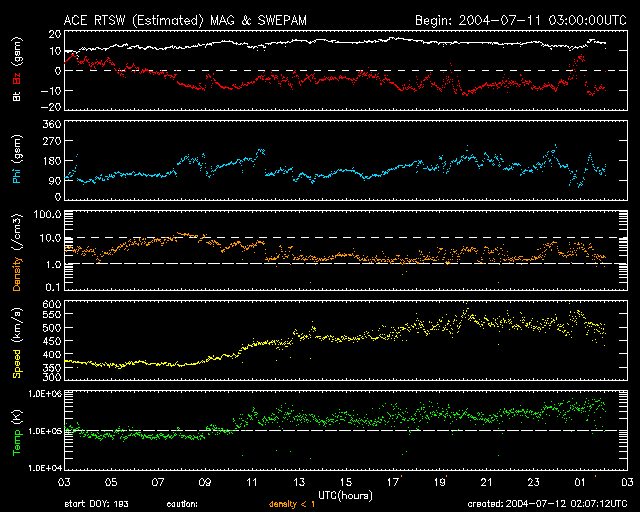Click the "UTC(hours)" x-axis title

(x=345, y=496)
